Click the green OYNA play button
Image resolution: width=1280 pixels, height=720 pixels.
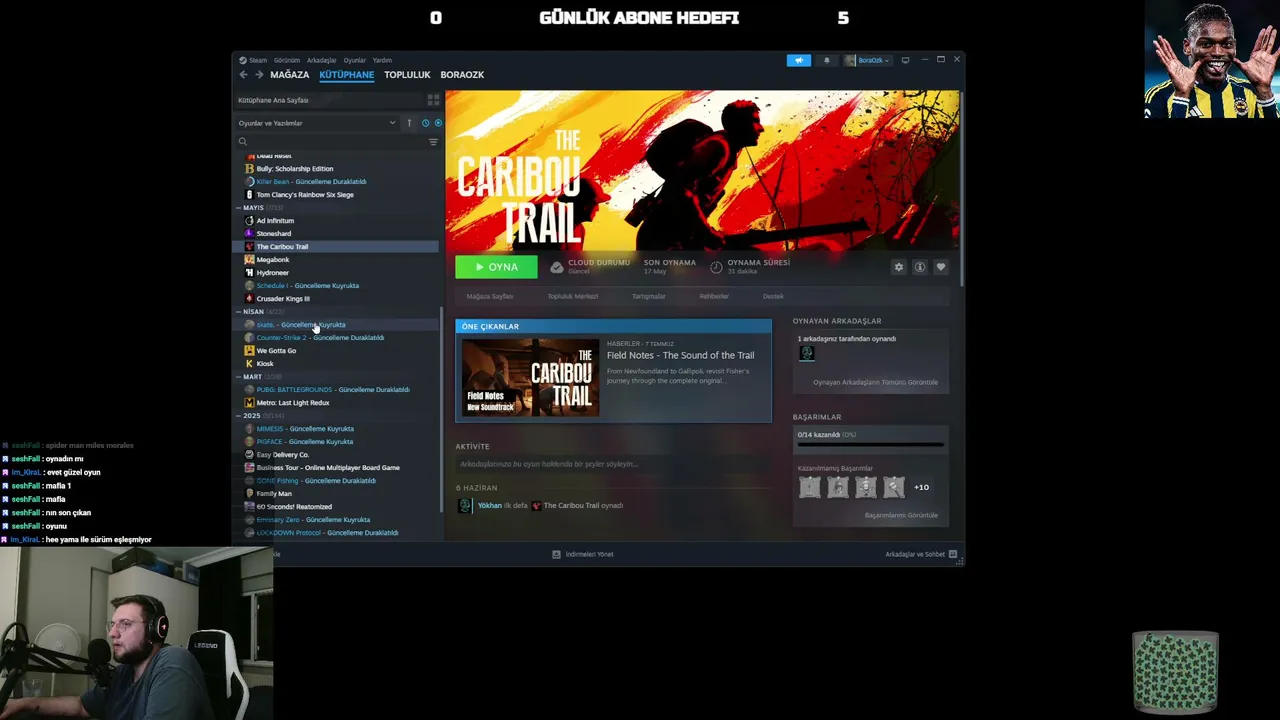coord(496,267)
